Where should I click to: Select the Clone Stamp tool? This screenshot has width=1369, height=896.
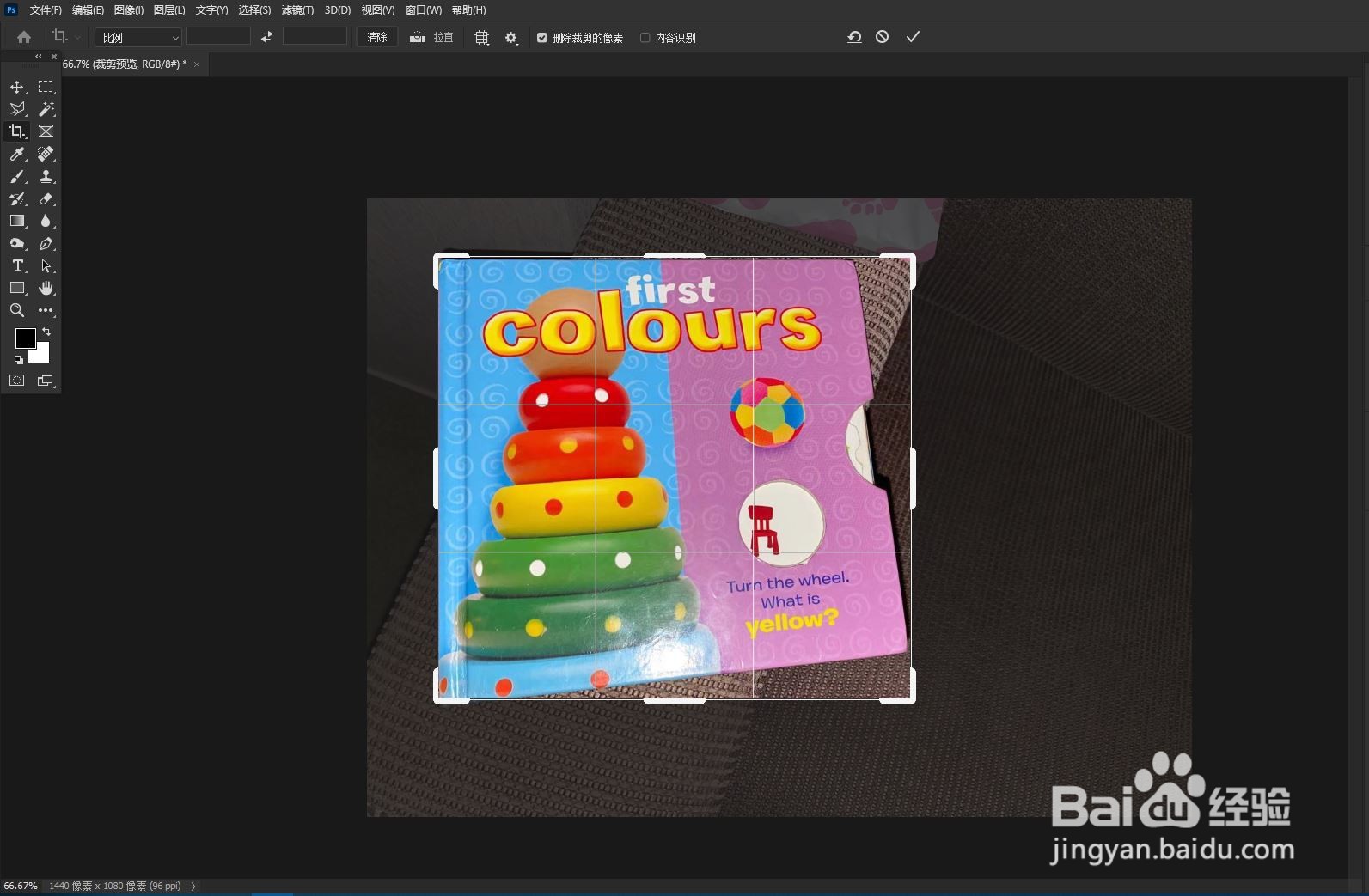click(x=46, y=176)
